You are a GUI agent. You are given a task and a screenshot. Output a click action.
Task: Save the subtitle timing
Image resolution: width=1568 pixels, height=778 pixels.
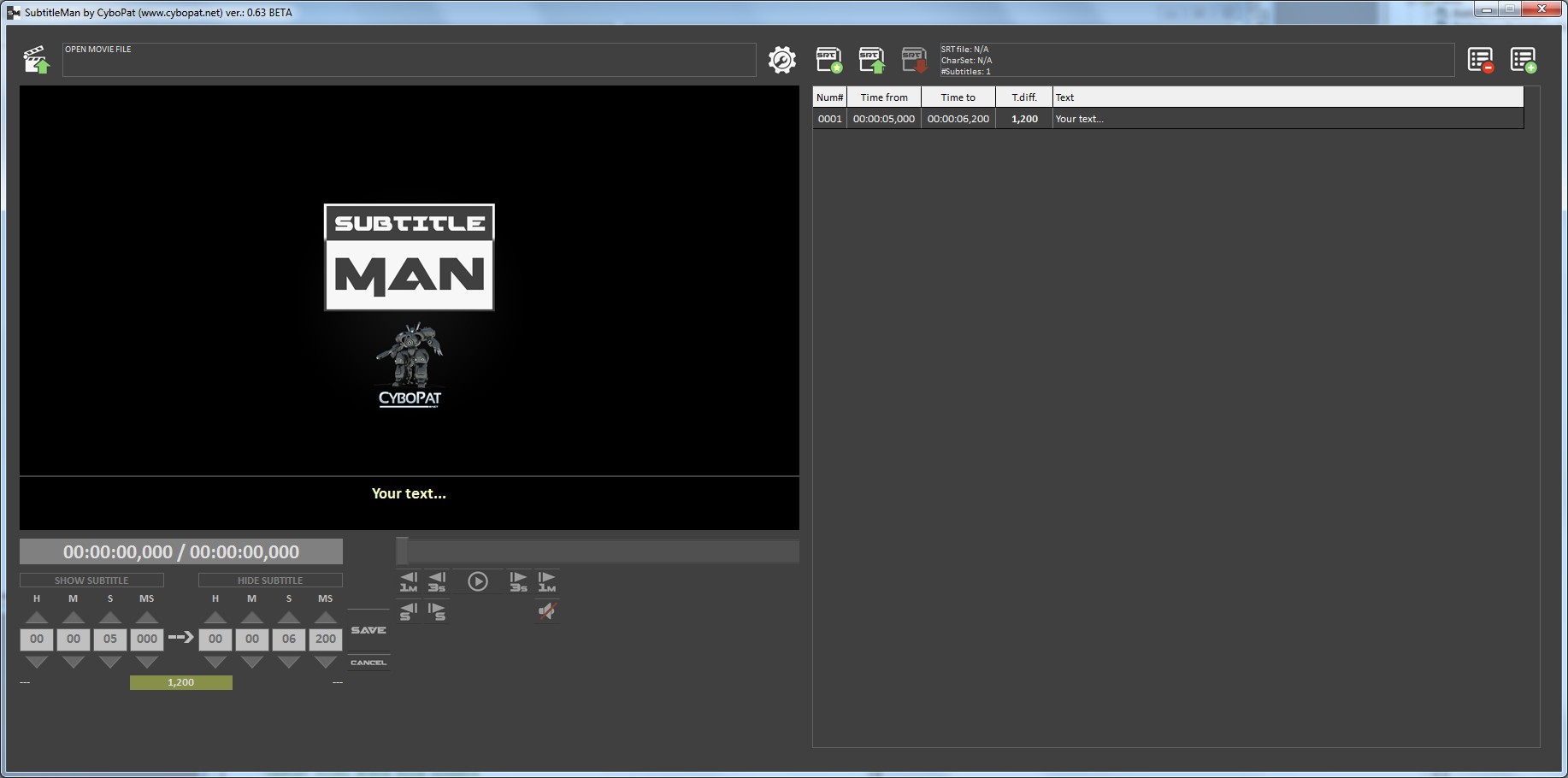pyautogui.click(x=368, y=630)
